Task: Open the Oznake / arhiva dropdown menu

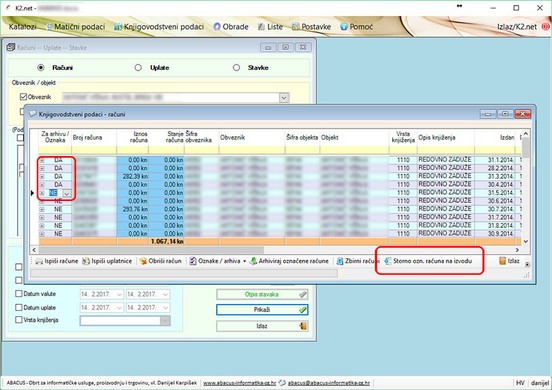Action: tap(245, 261)
